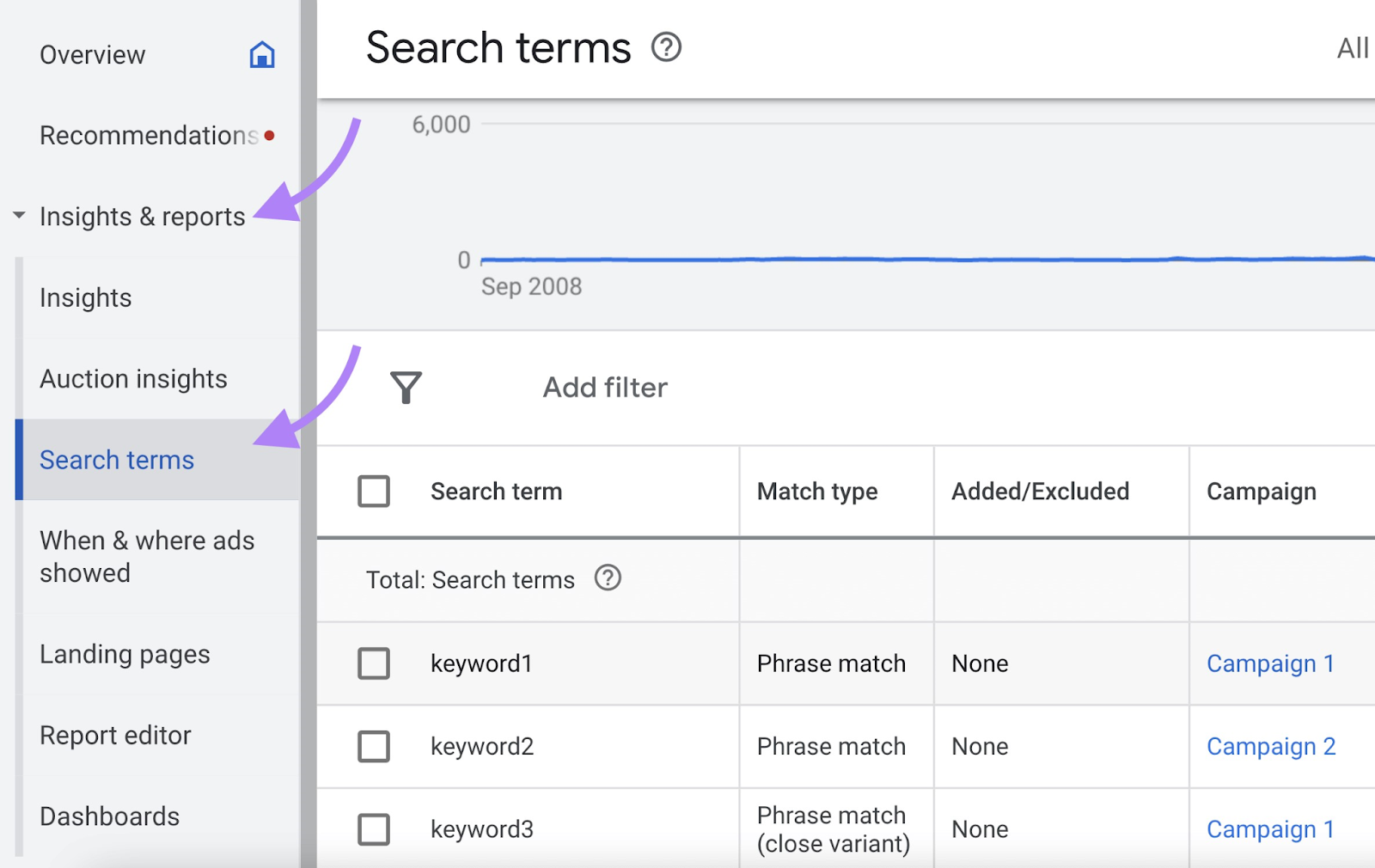Toggle the keyword3 row checkbox

click(374, 829)
